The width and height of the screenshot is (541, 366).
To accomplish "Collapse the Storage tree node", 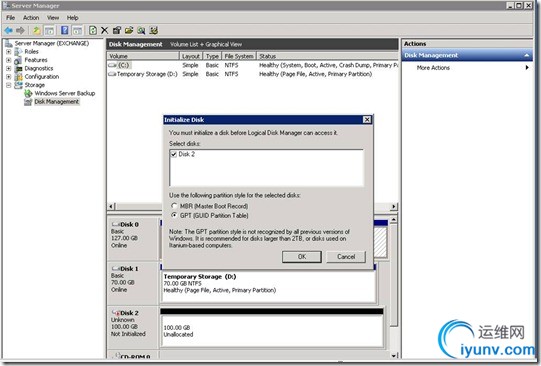I will (x=9, y=85).
